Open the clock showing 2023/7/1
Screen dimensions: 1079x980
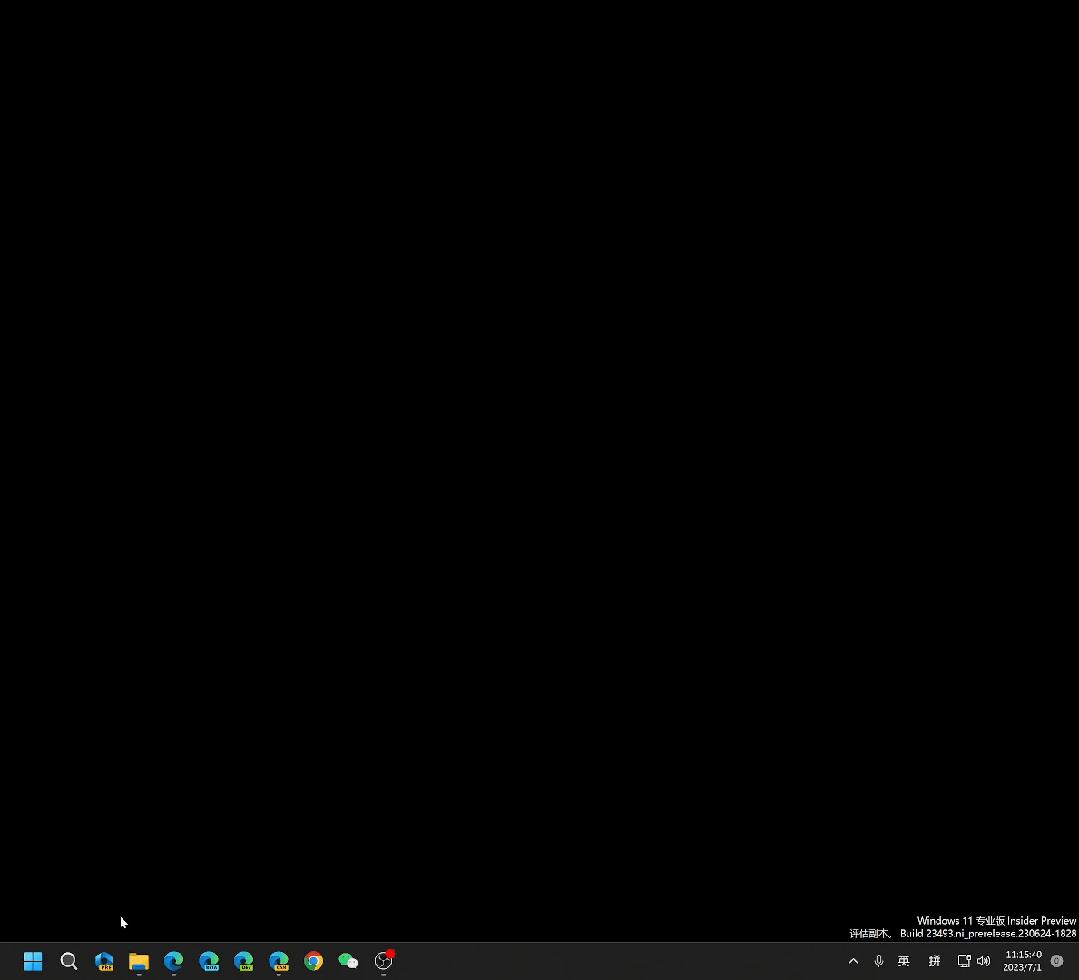1022,961
